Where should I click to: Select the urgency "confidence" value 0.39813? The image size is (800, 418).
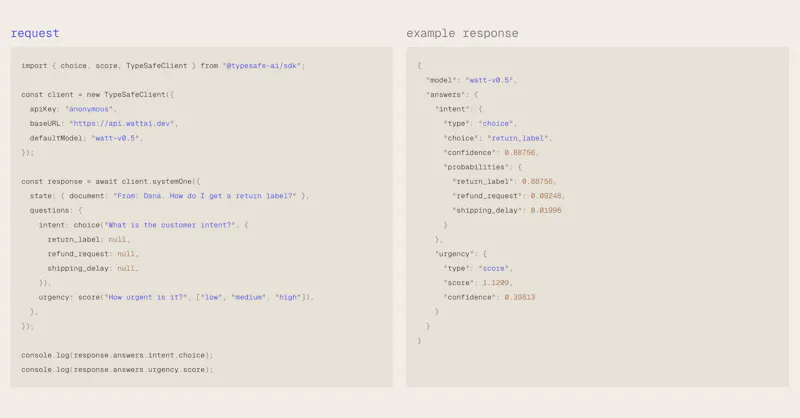pos(520,298)
